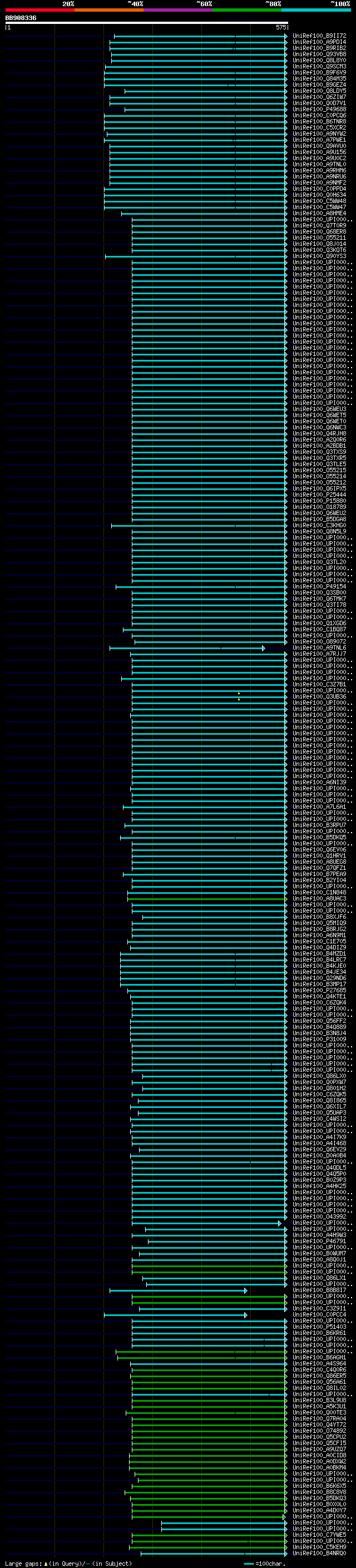Screen dimensions: 356x1568
Task: Click hit label UniRef100_Q4RJH8
Action: pos(319,433)
